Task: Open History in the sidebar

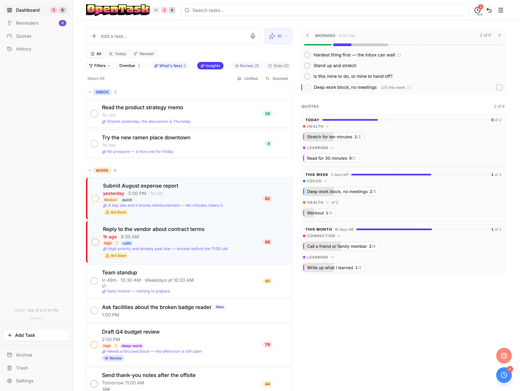Action: tap(37, 49)
